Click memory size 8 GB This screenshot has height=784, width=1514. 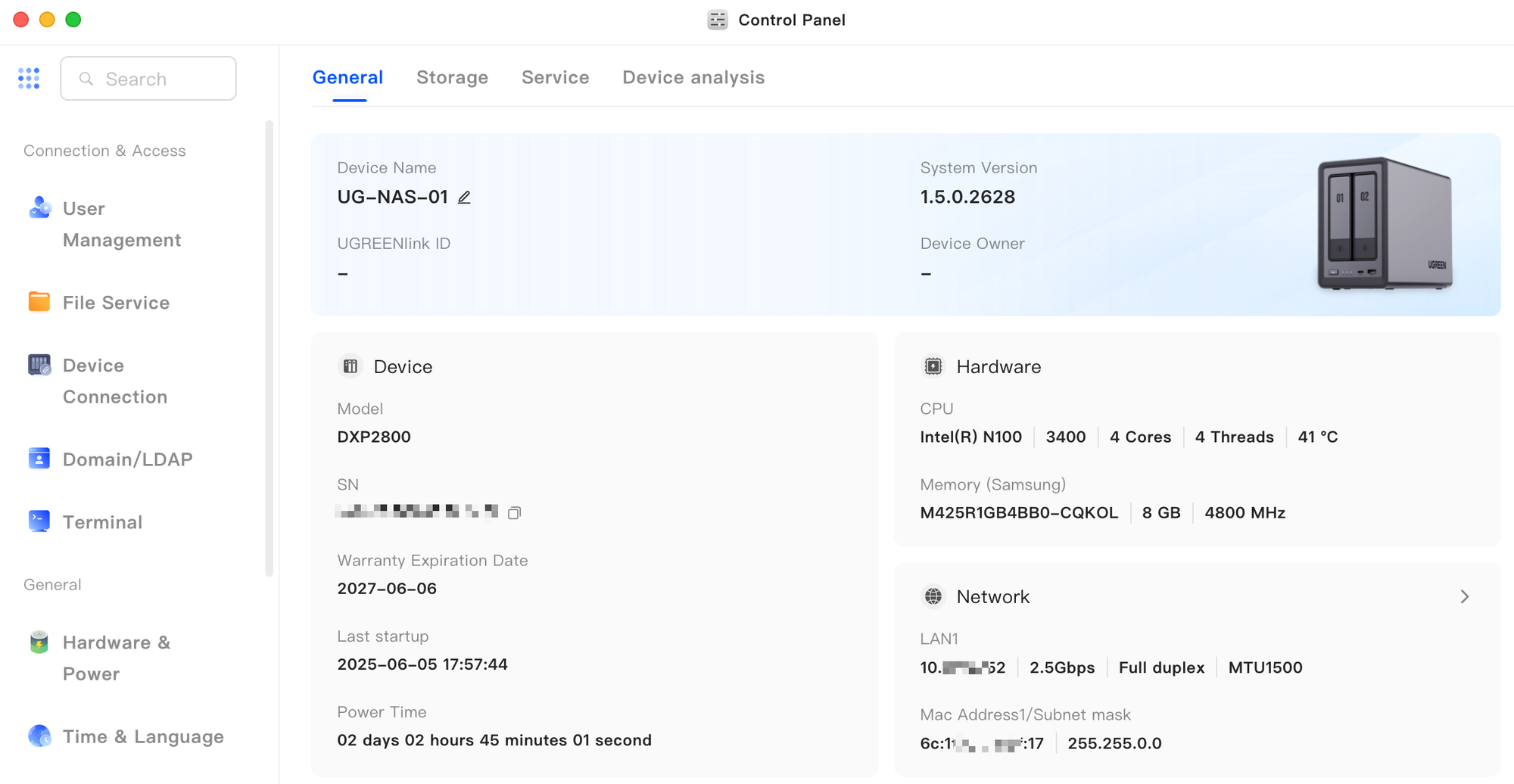tap(1161, 512)
